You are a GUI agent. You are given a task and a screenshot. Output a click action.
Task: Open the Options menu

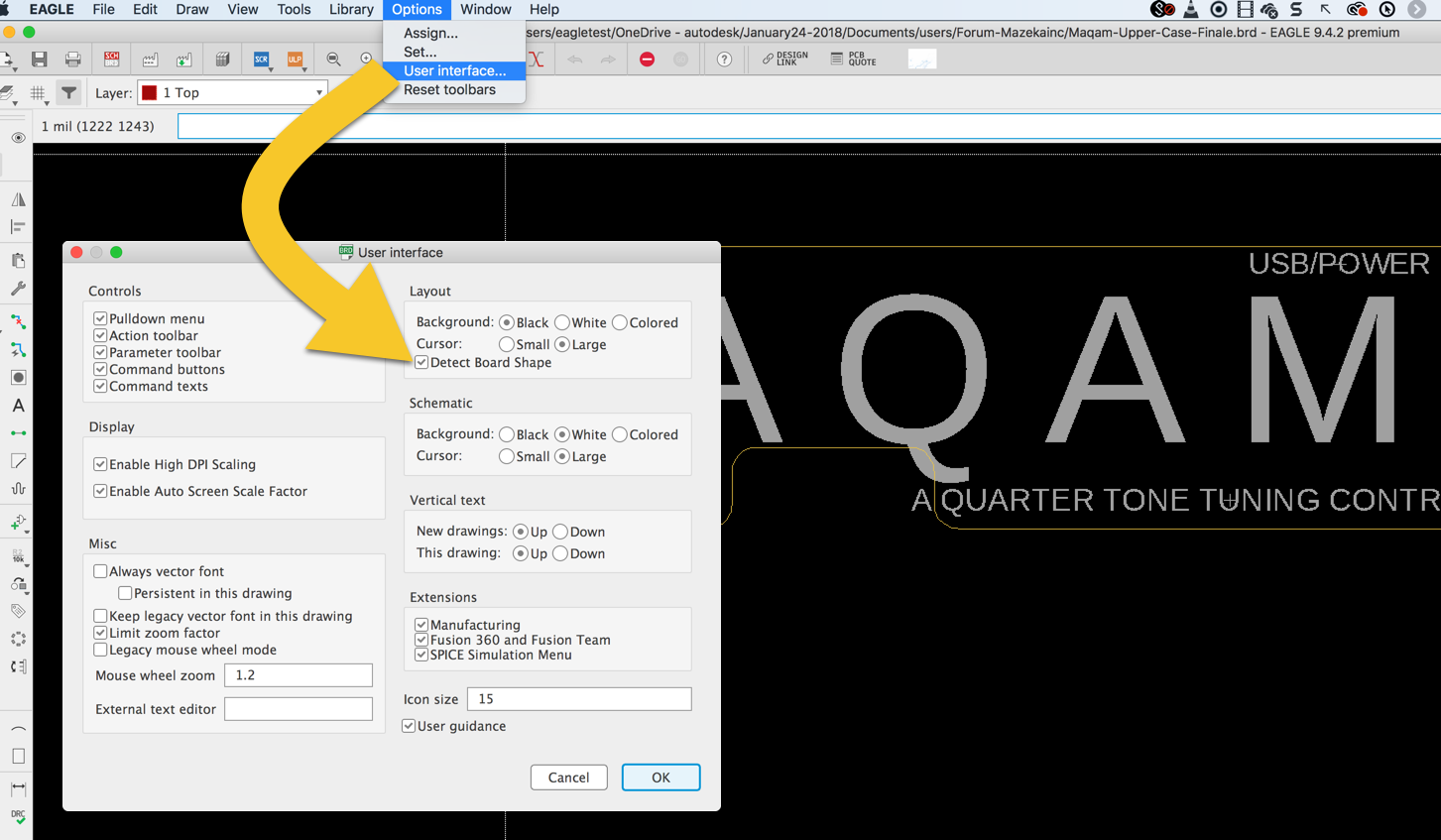(417, 9)
